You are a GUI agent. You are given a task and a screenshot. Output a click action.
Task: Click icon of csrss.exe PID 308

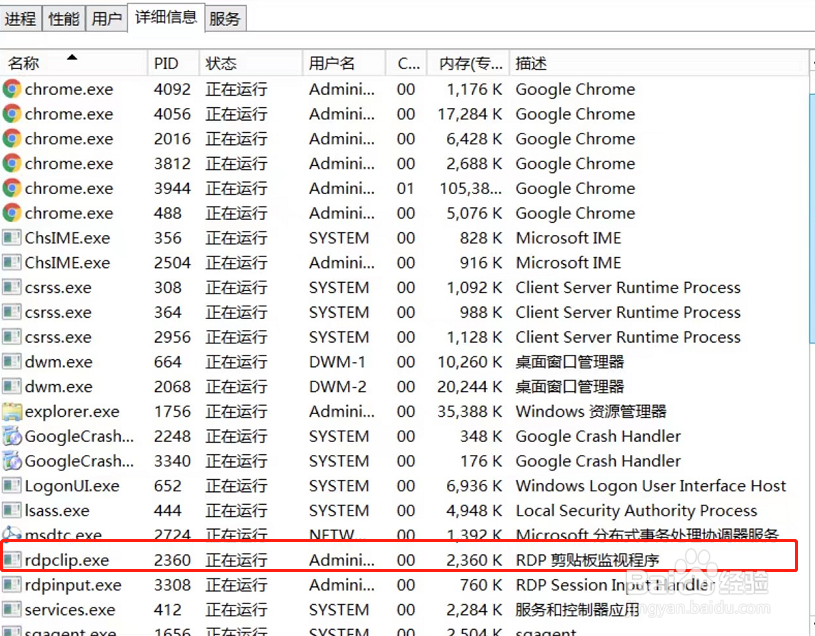pos(11,287)
